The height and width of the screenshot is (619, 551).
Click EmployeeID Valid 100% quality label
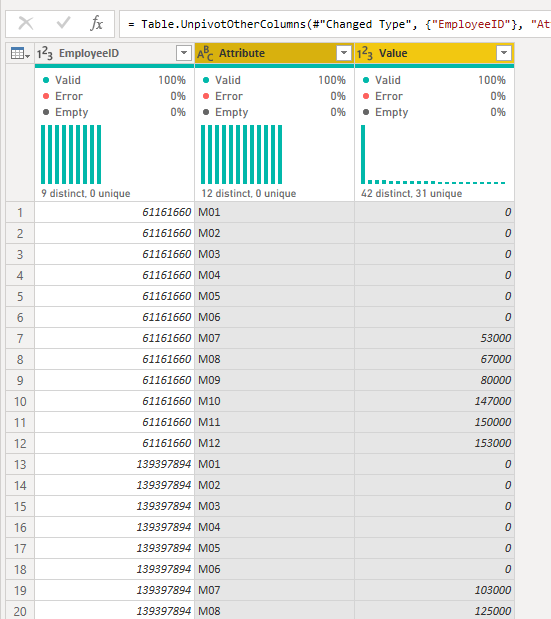pos(114,80)
